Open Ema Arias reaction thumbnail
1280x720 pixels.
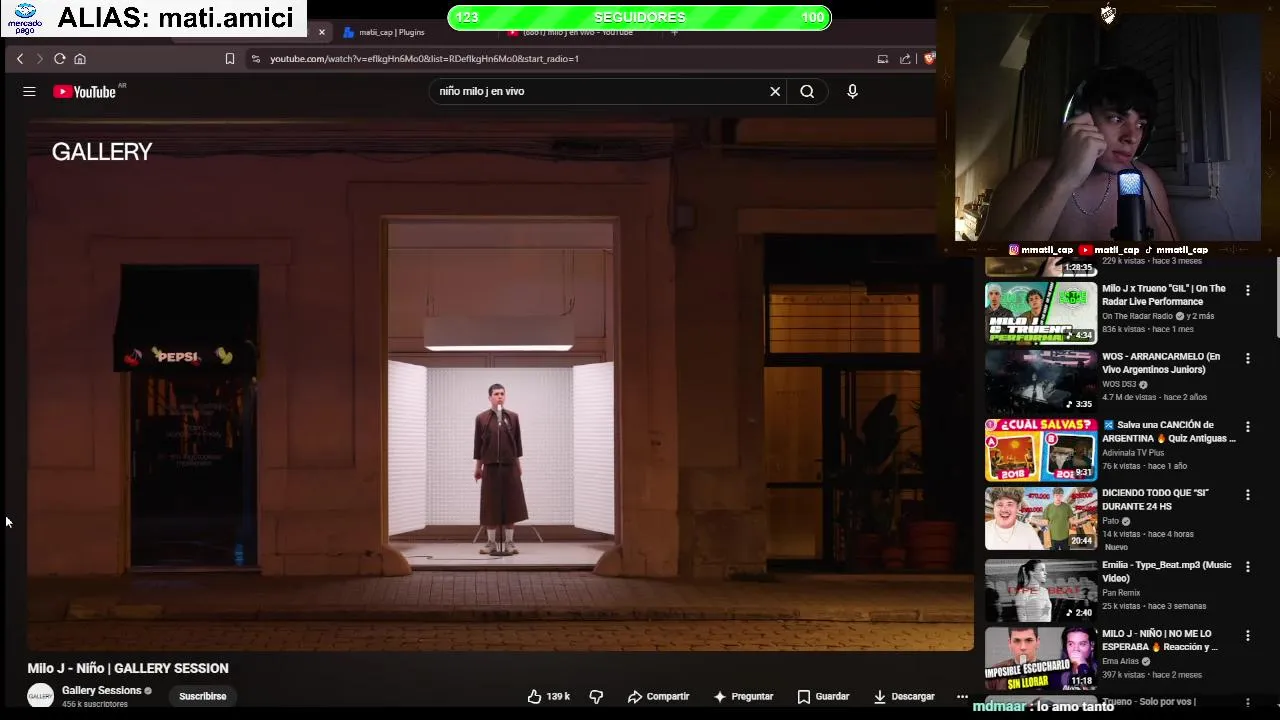1041,657
